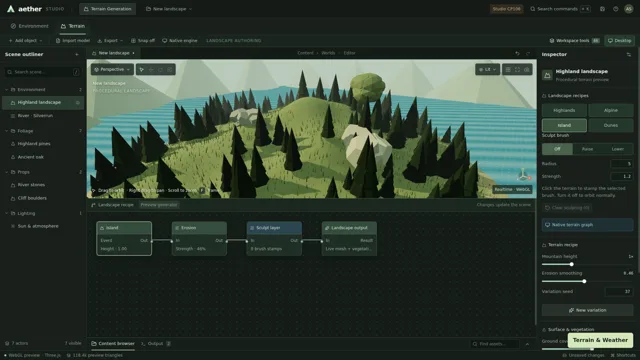Collapse the Environment group in outliner
This screenshot has height=360, width=640.
coord(7,89)
